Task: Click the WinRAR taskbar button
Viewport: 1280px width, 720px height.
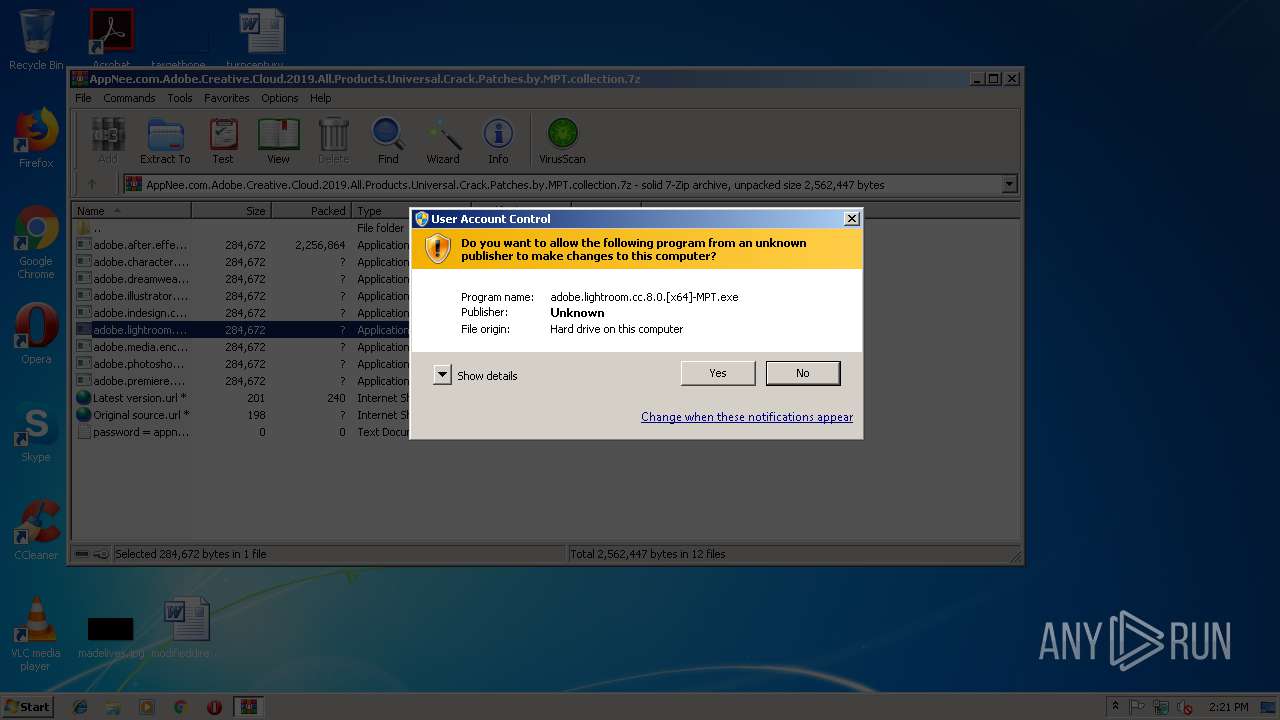Action: pos(248,707)
